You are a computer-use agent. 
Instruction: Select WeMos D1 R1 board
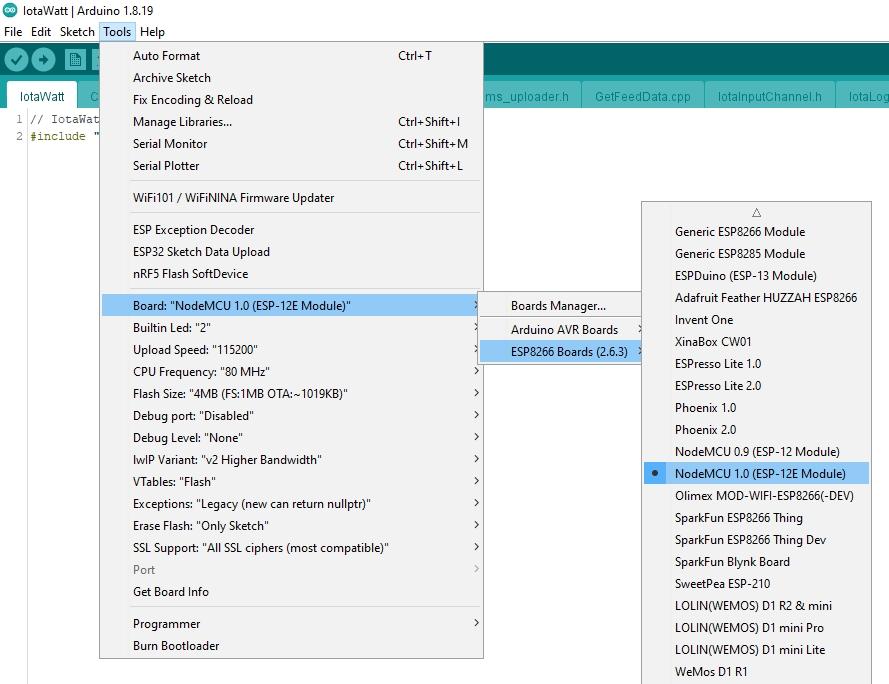(x=756, y=672)
